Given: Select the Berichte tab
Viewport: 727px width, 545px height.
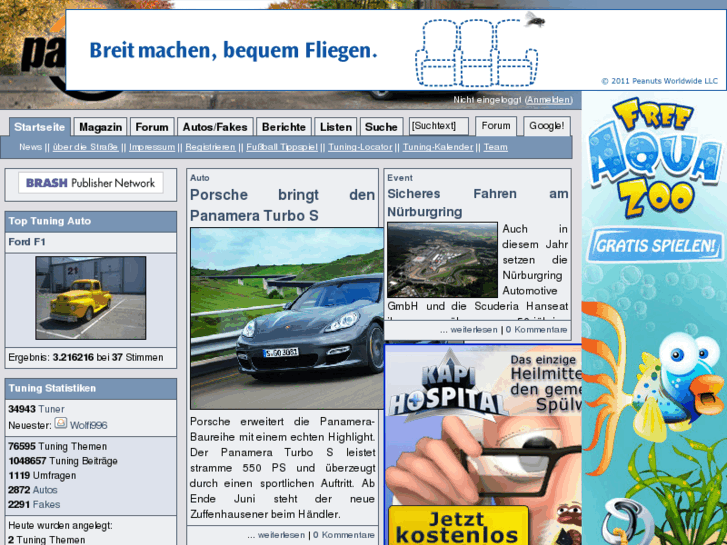Looking at the screenshot, I should (x=284, y=127).
